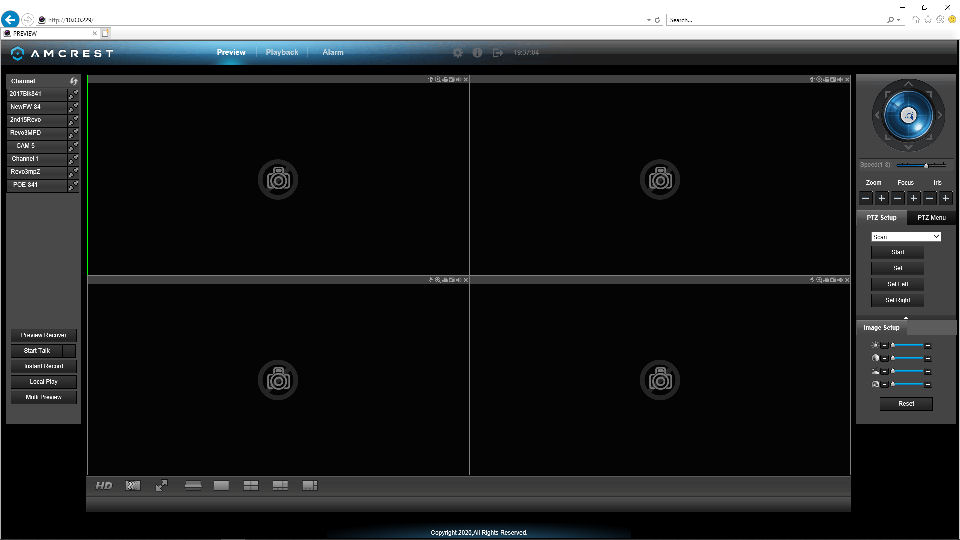The height and width of the screenshot is (540, 960).
Task: Adjust the contrast slider in Image Setup
Action: coord(909,358)
